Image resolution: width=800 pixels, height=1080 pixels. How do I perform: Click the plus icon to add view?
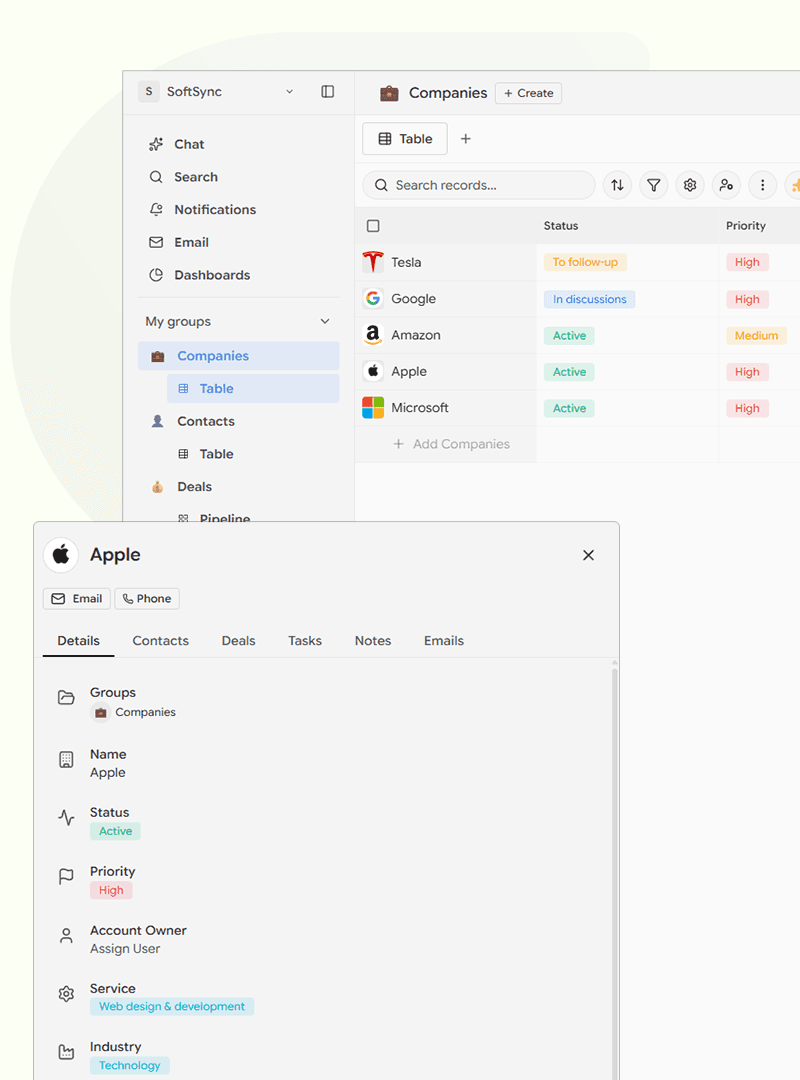pos(465,139)
